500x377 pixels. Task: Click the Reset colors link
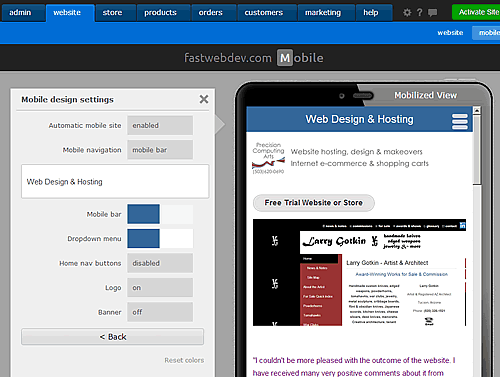184,360
